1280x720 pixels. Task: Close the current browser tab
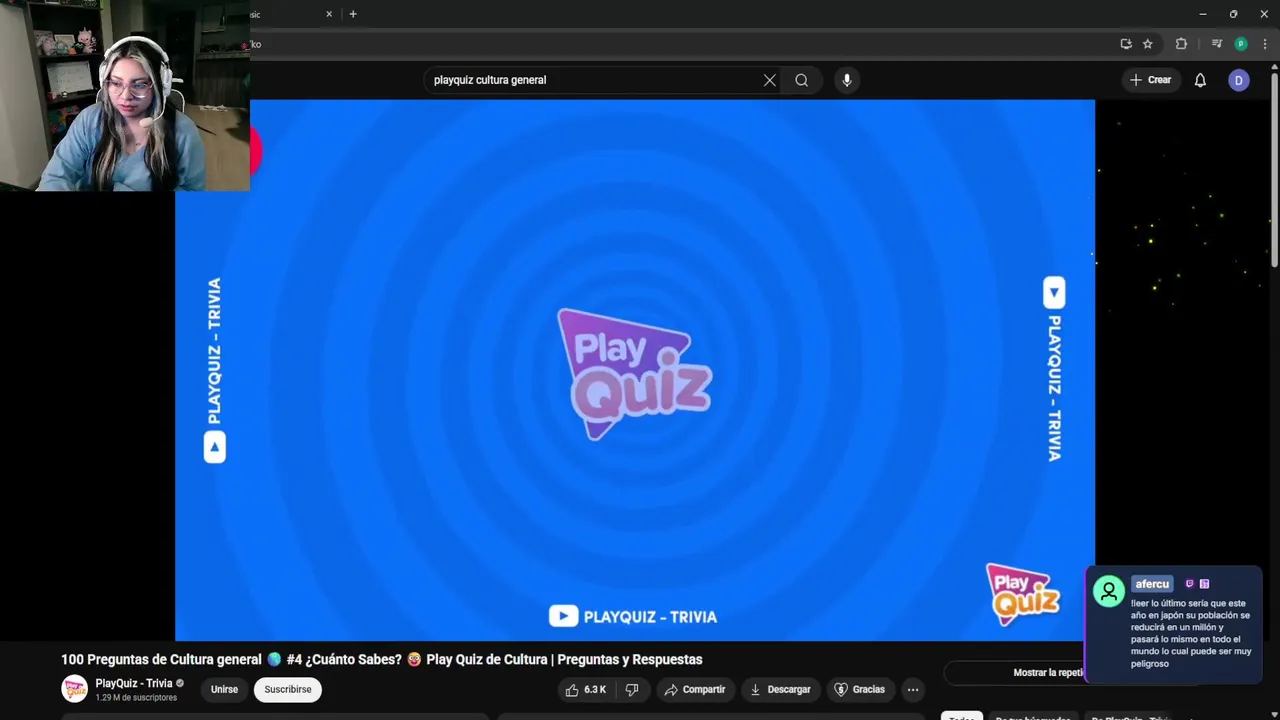tap(329, 14)
